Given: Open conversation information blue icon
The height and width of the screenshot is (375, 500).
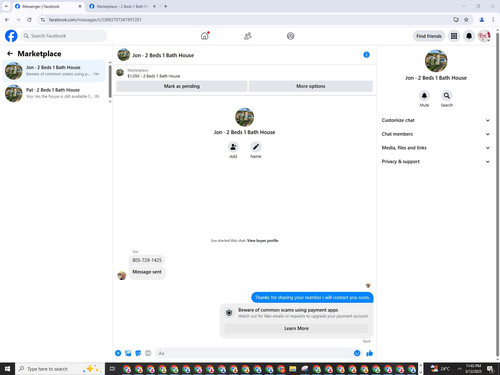Looking at the screenshot, I should (366, 55).
